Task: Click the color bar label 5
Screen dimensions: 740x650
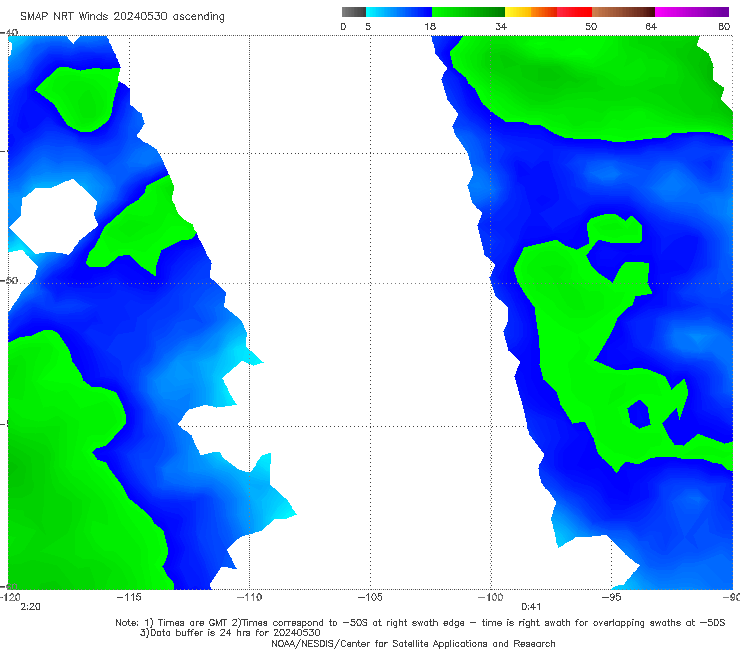Action: click(x=368, y=26)
